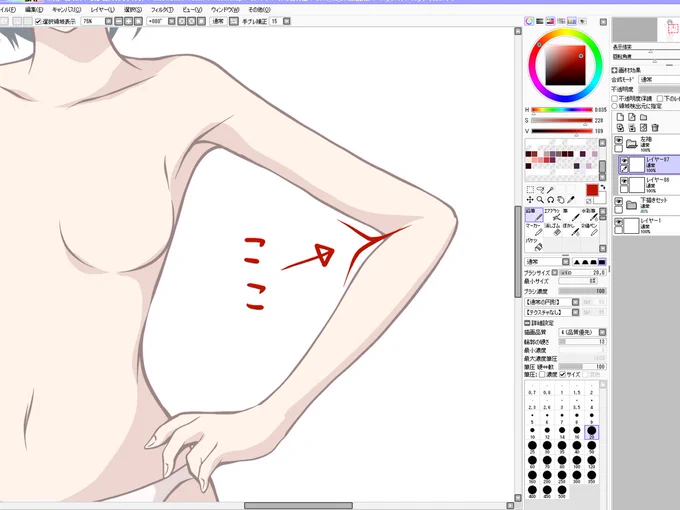680x510 pixels.
Task: Adjust the S saturation slider
Action: click(x=562, y=121)
